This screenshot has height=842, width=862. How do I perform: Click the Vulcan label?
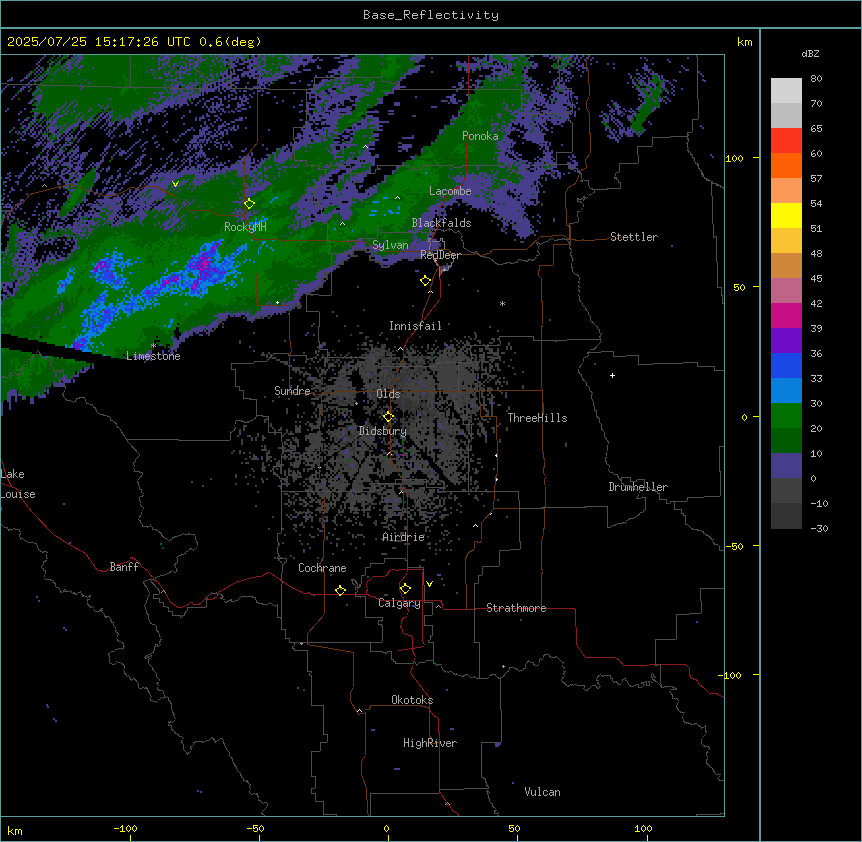point(543,792)
